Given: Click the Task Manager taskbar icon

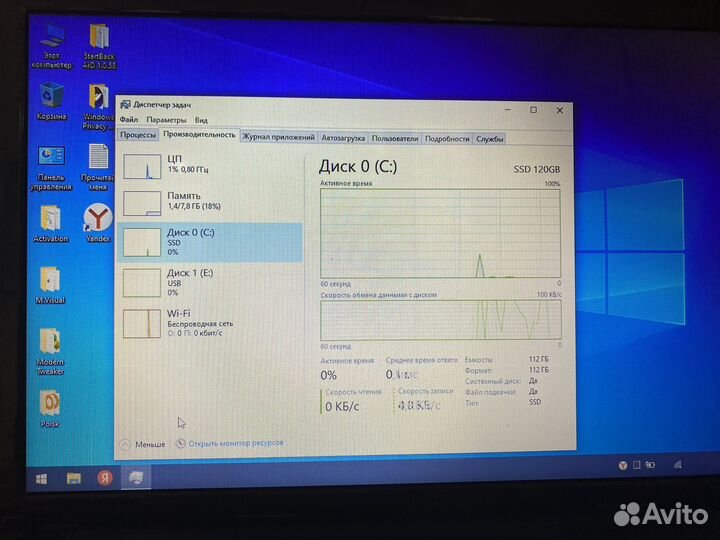Looking at the screenshot, I should [x=136, y=478].
